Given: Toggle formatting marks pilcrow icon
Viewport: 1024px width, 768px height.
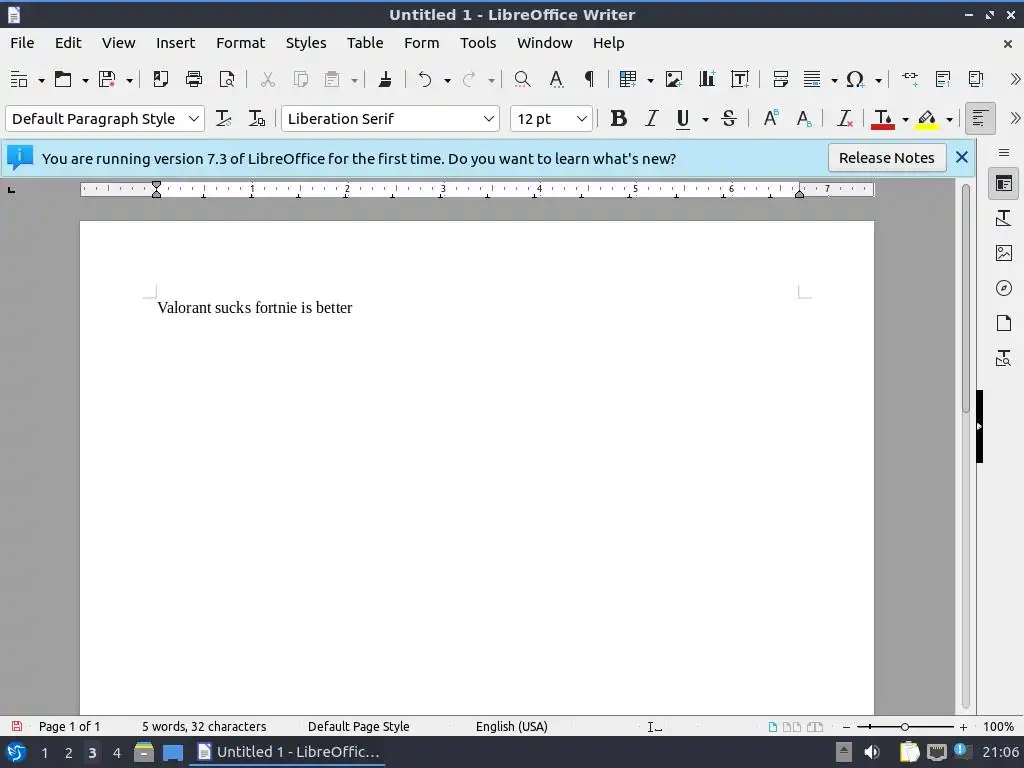Looking at the screenshot, I should [x=589, y=80].
